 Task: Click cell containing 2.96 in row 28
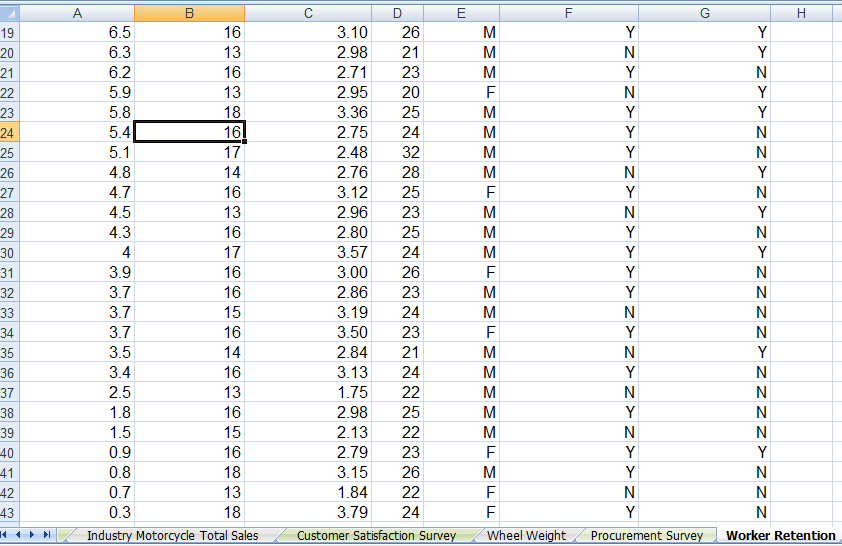click(x=308, y=212)
